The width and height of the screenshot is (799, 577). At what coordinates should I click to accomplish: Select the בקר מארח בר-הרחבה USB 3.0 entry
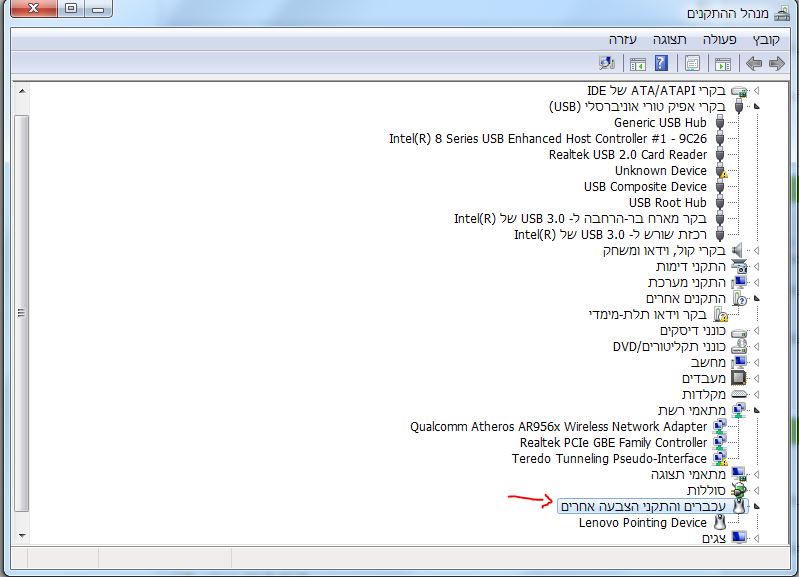pos(580,219)
